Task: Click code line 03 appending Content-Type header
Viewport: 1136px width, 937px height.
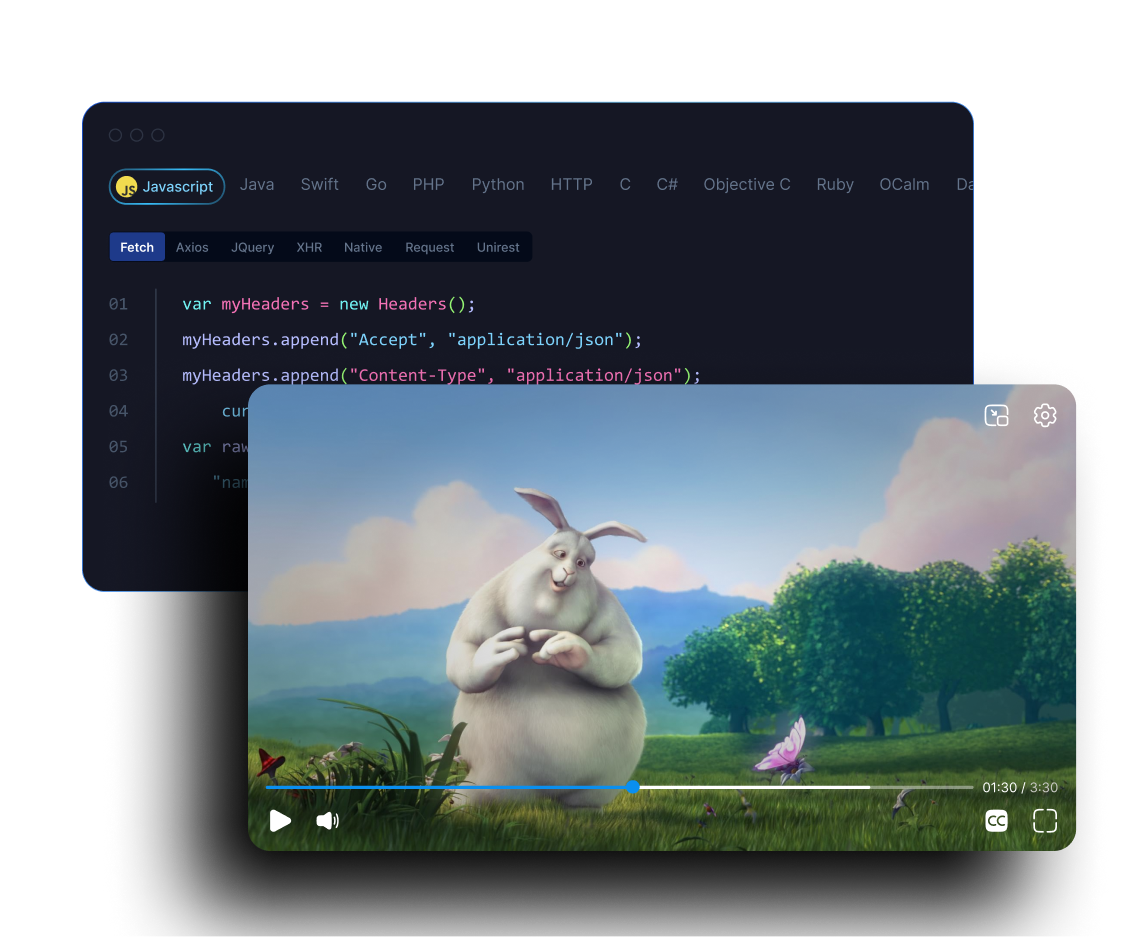Action: 441,375
